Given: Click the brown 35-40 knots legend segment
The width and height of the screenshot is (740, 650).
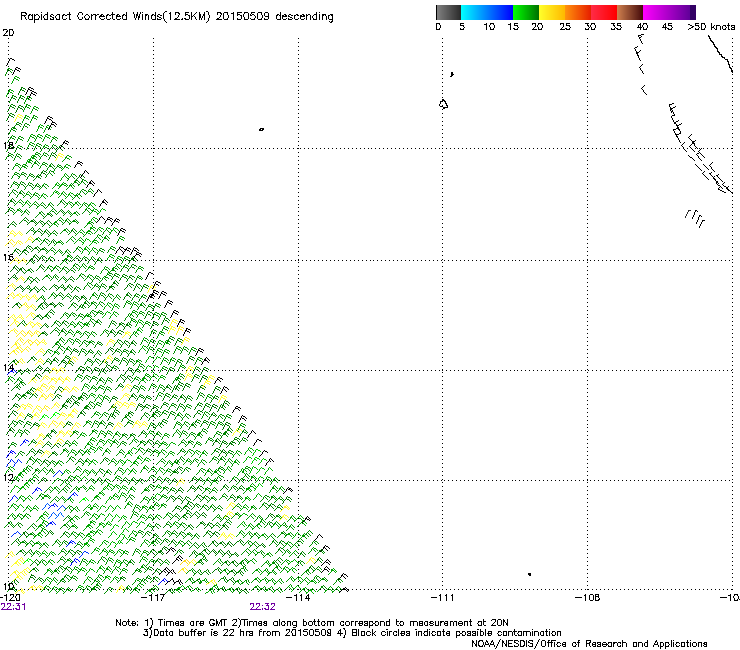Looking at the screenshot, I should pyautogui.click(x=630, y=12).
